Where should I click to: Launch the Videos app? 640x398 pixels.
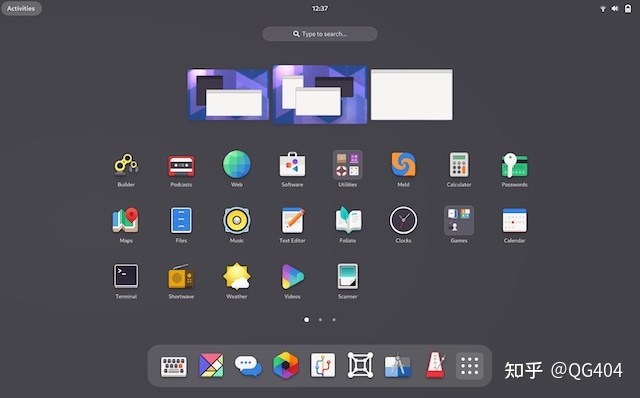tap(292, 276)
